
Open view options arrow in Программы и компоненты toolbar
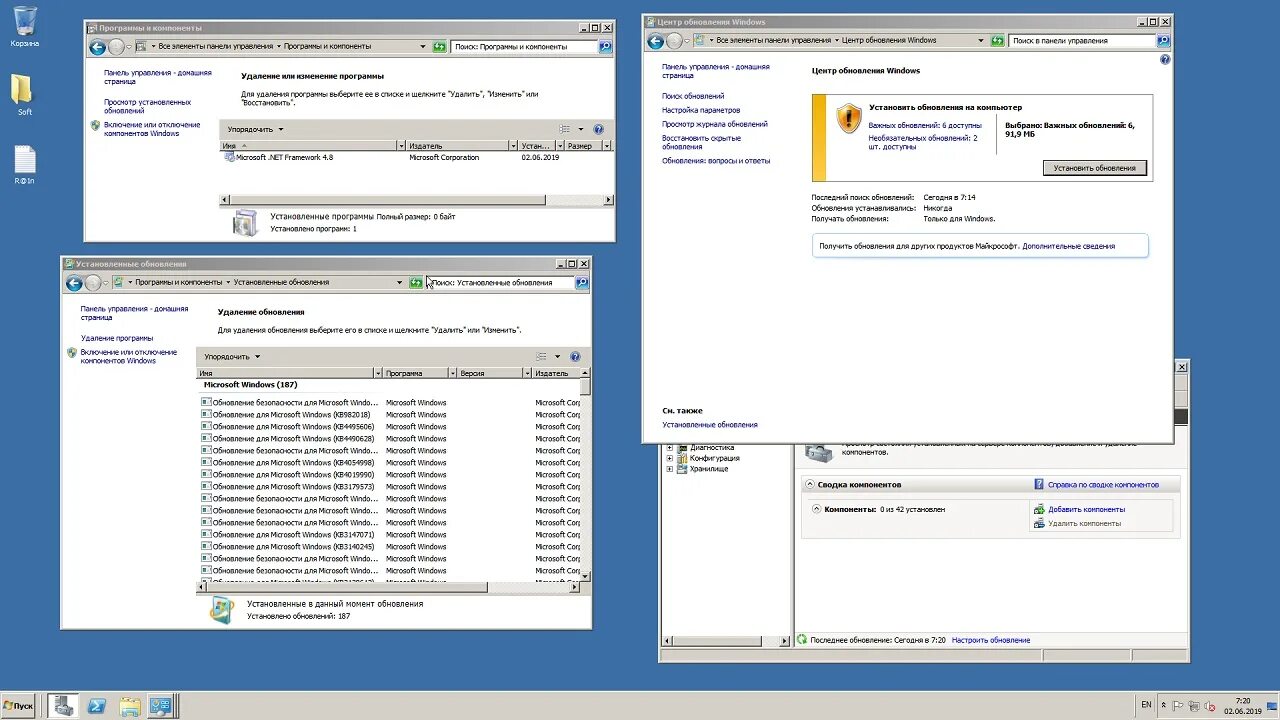tap(580, 129)
